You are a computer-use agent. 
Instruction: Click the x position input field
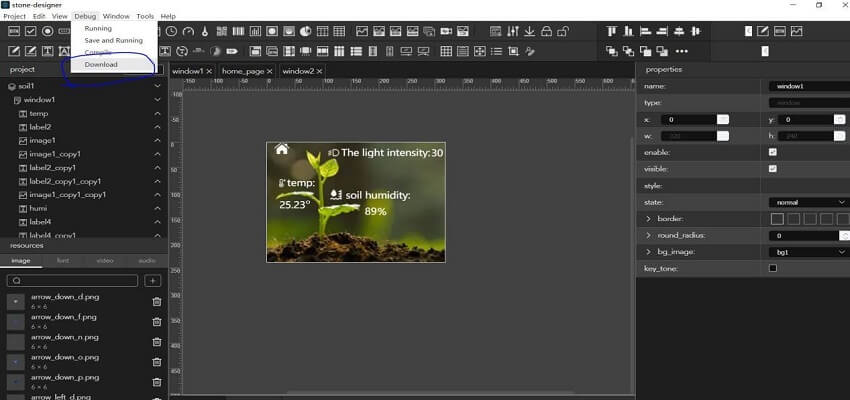[x=688, y=120]
